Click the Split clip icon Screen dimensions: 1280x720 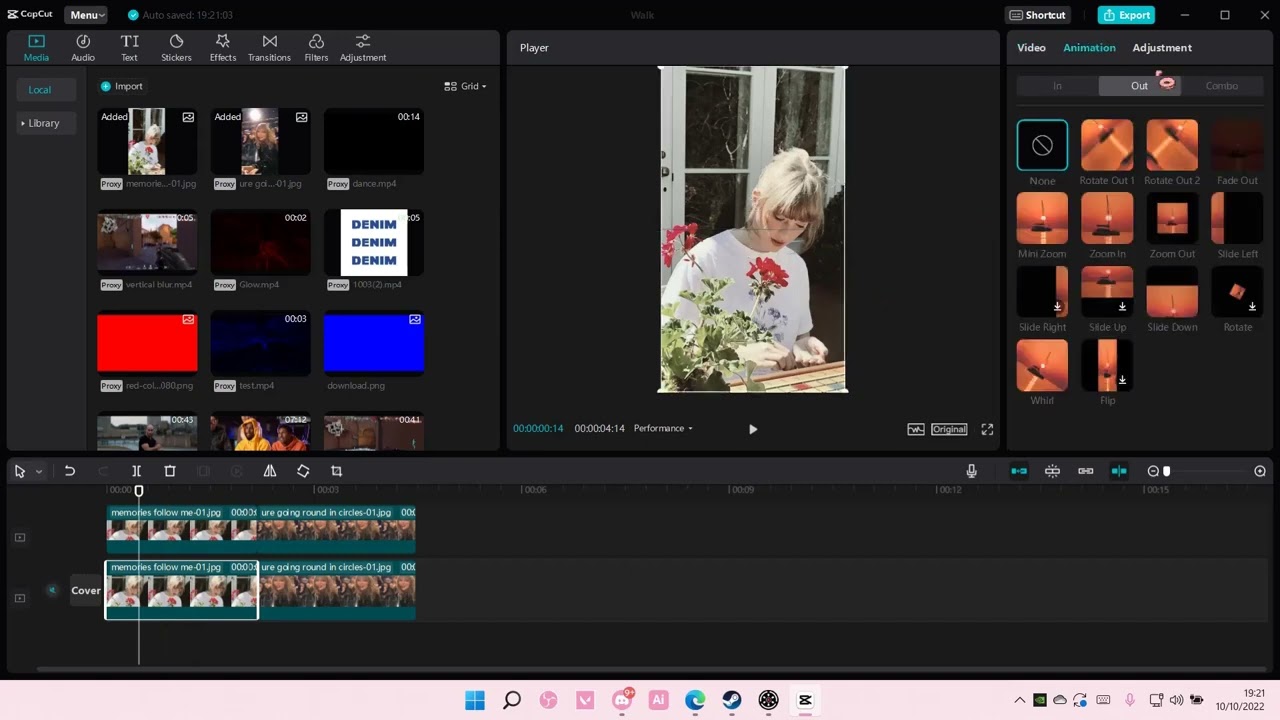coord(136,471)
